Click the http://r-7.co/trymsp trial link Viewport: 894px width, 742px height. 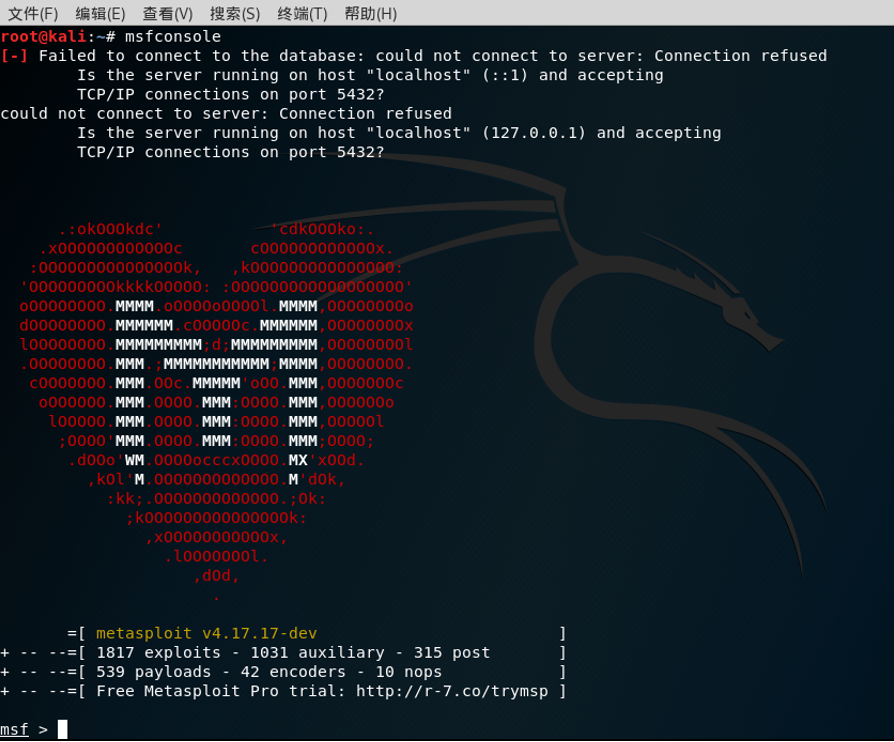click(x=452, y=691)
